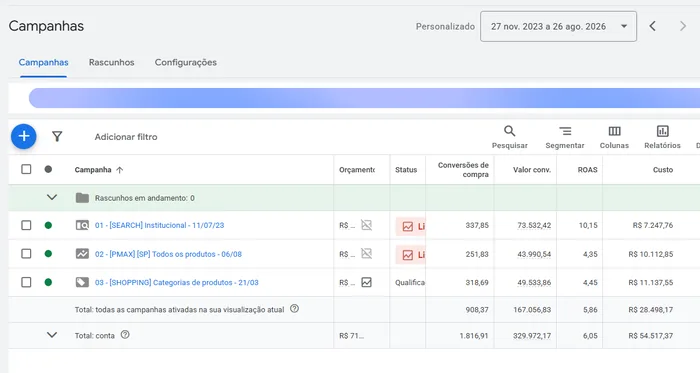Image resolution: width=700 pixels, height=373 pixels.
Task: Click the PMAX campaign type icon
Action: click(x=82, y=254)
